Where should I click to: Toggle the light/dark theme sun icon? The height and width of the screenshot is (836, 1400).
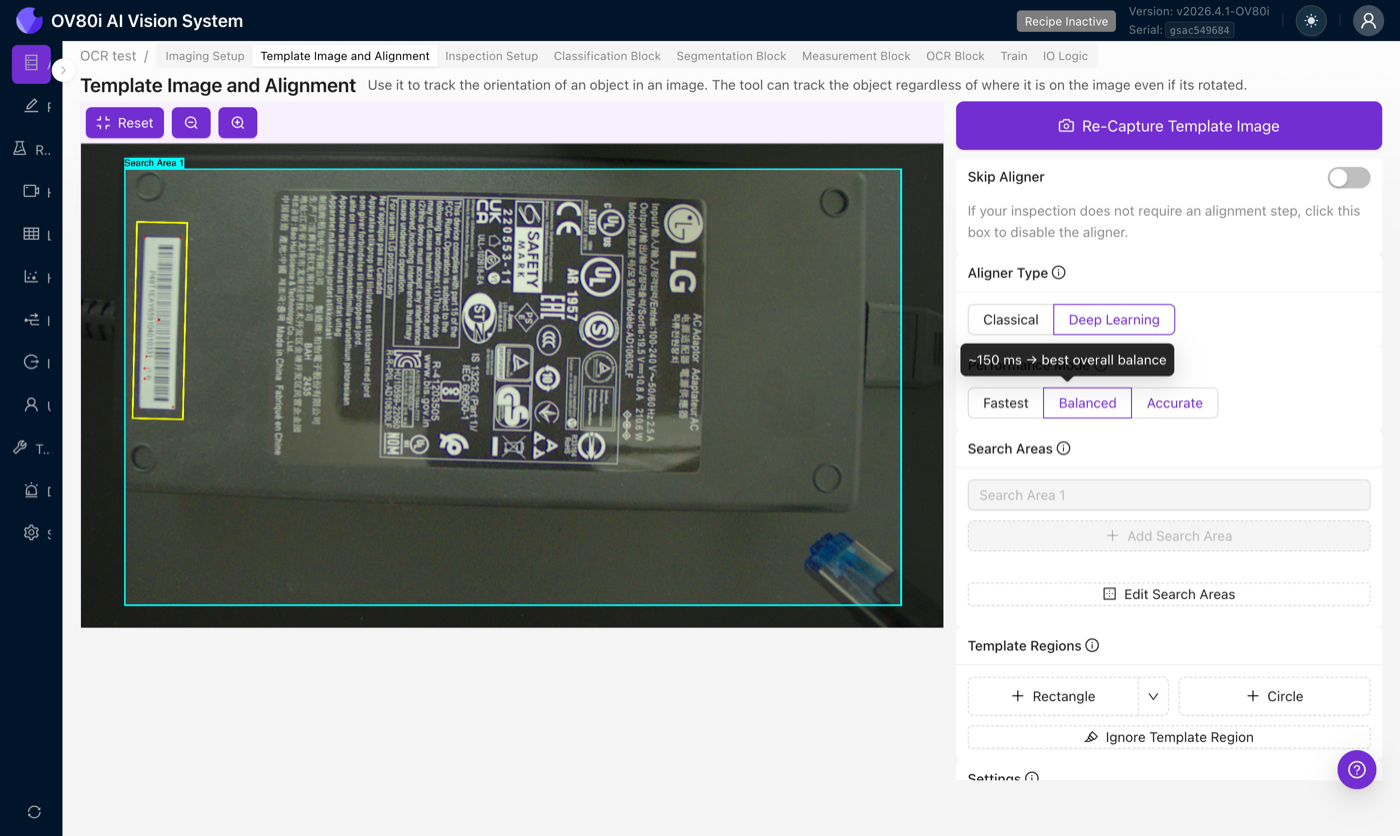1311,21
